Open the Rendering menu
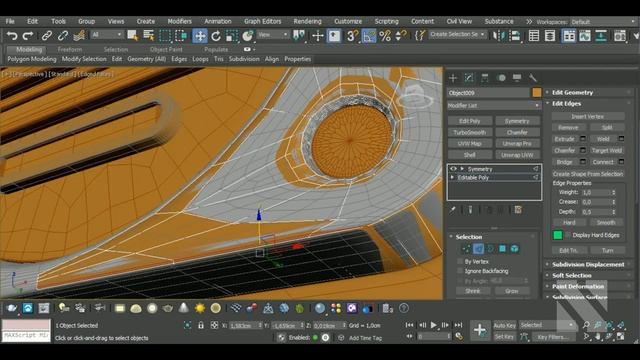 [x=307, y=21]
